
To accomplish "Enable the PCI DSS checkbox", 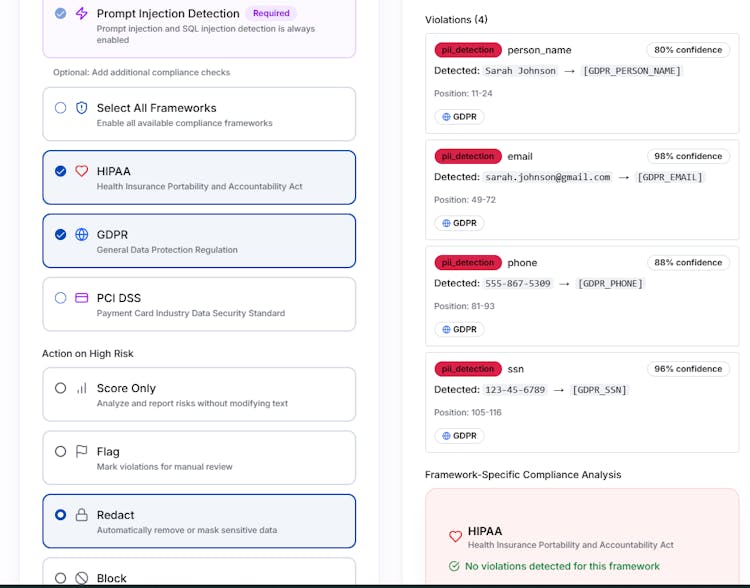I will coord(61,298).
